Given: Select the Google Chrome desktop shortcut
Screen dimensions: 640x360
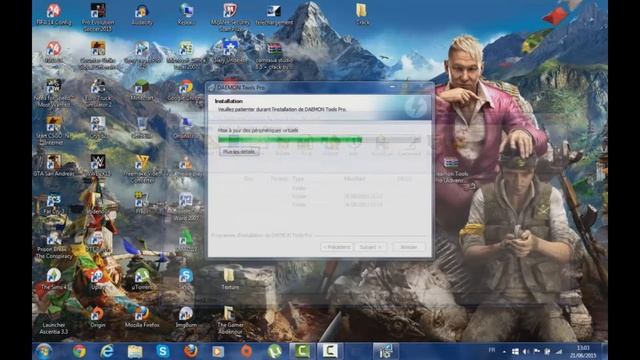Looking at the screenshot, I should (x=186, y=91).
